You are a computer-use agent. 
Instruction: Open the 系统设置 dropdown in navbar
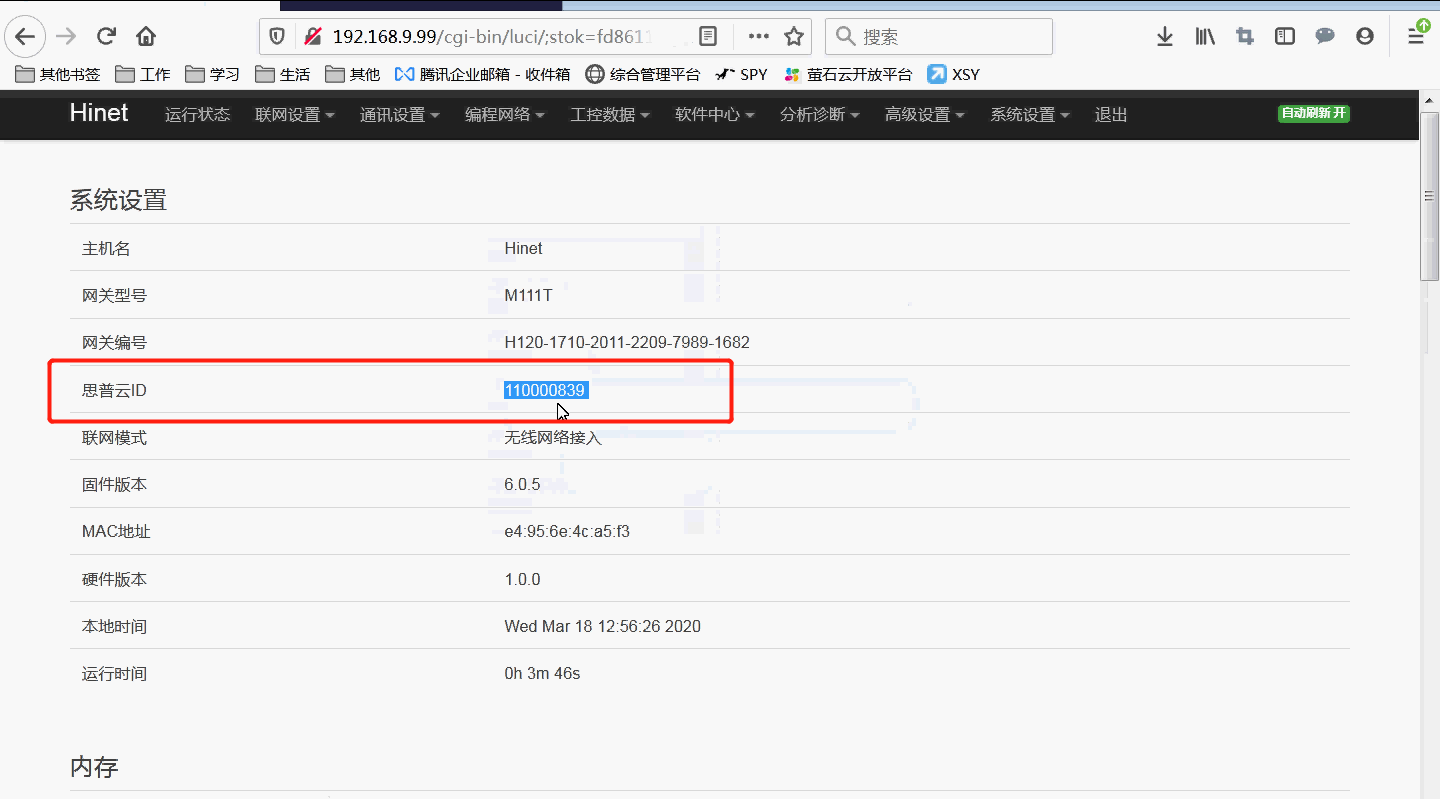pyautogui.click(x=1029, y=115)
